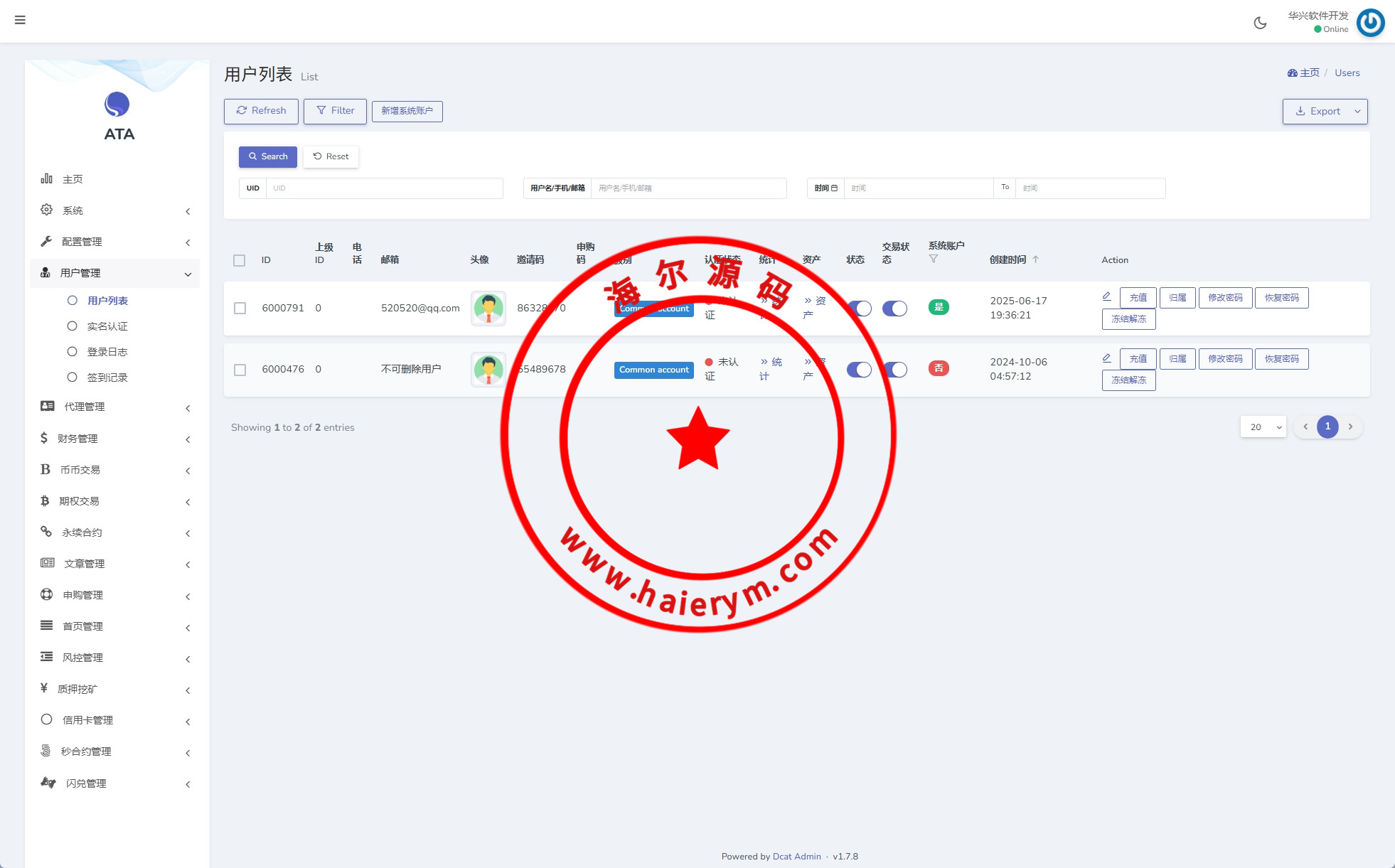Image resolution: width=1395 pixels, height=868 pixels.
Task: Open 登录日志 submenu item
Action: 107,352
